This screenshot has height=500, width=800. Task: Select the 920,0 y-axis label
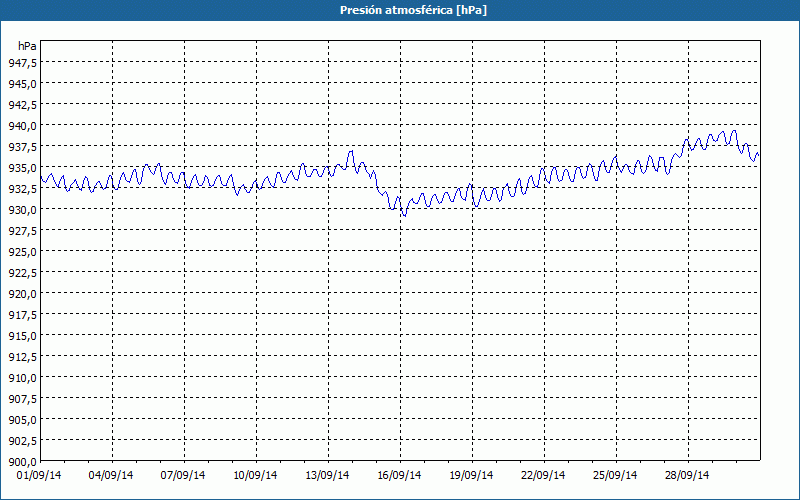coord(22,294)
